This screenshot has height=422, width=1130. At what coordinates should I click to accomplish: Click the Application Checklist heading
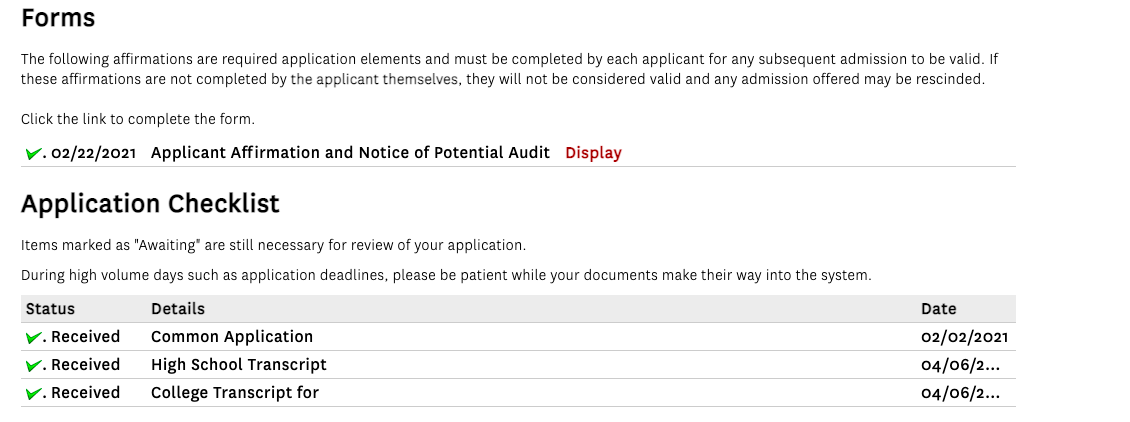150,204
